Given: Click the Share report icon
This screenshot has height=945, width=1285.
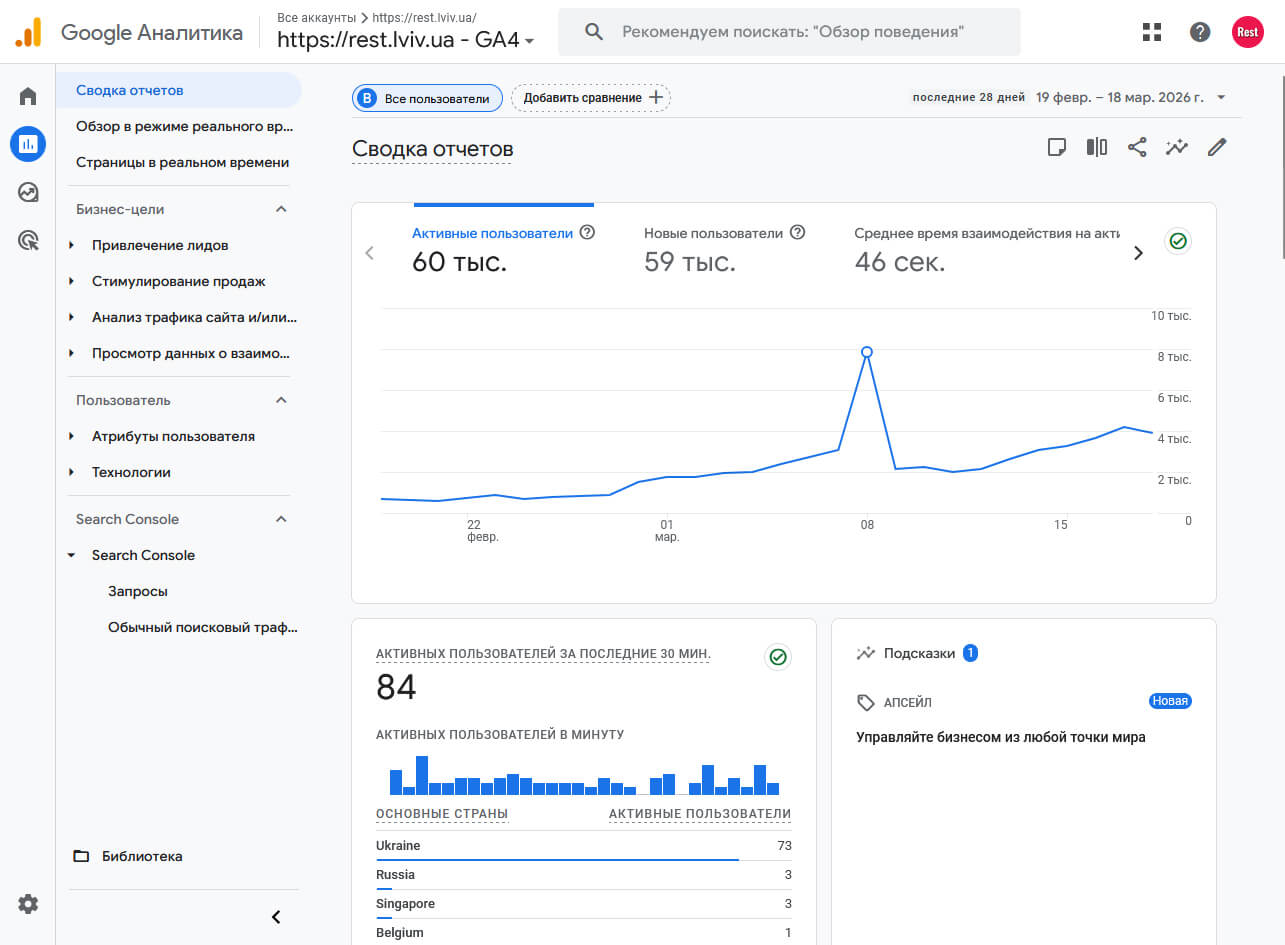Looking at the screenshot, I should click(x=1137, y=147).
